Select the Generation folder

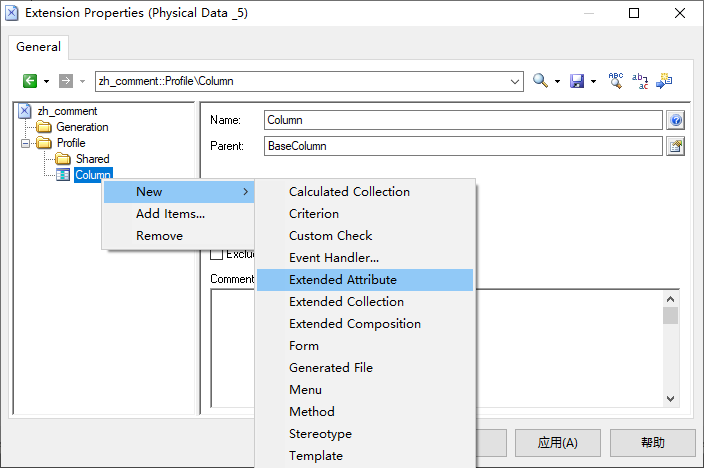click(x=82, y=127)
